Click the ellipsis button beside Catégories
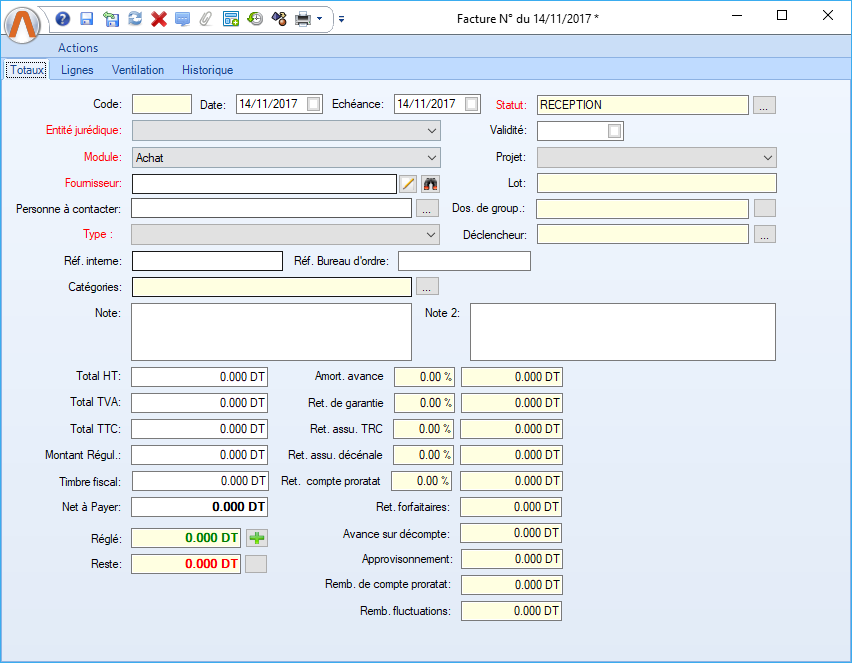The height and width of the screenshot is (663, 852). [x=427, y=287]
